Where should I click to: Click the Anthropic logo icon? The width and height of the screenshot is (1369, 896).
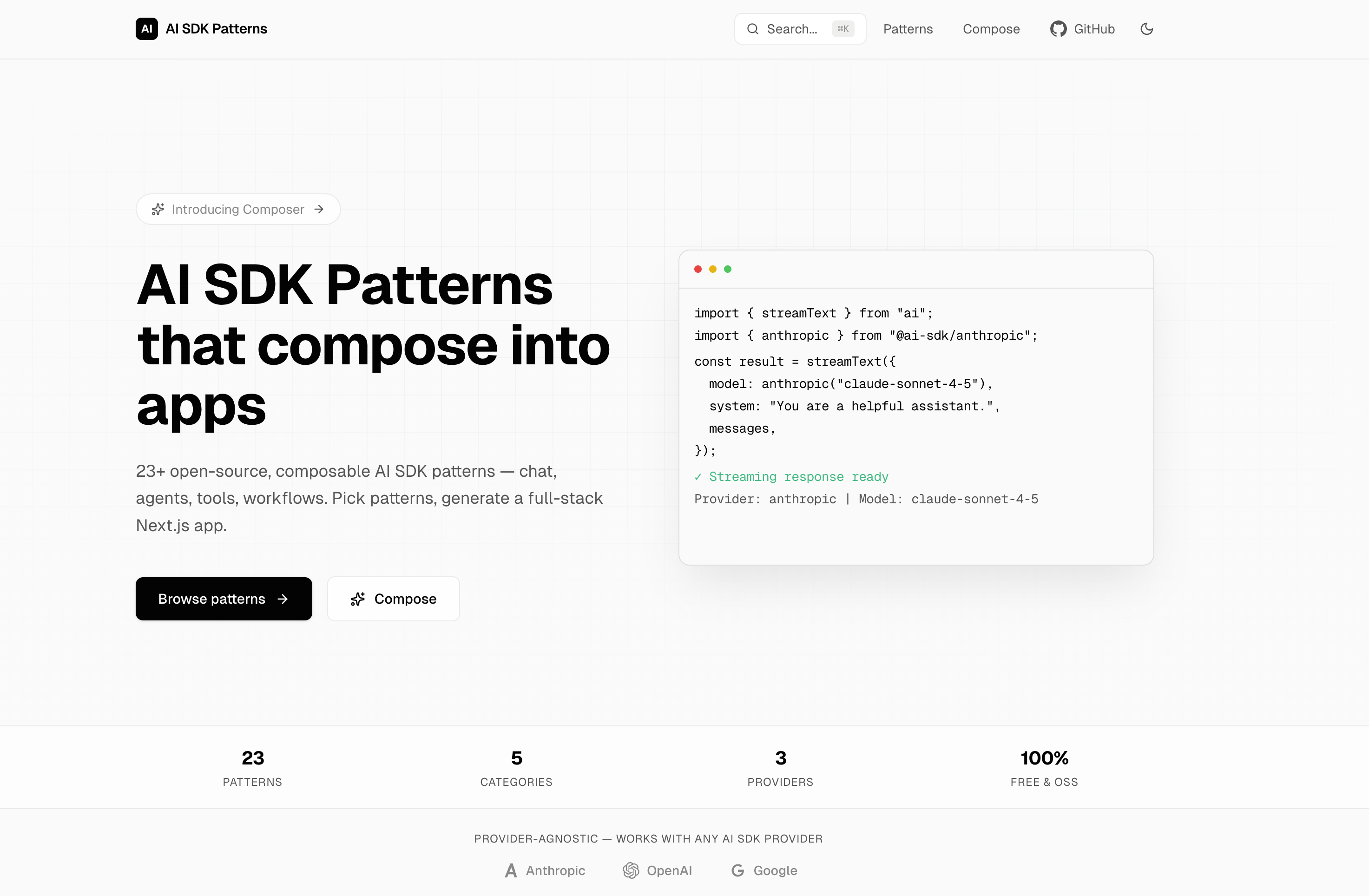(511, 871)
